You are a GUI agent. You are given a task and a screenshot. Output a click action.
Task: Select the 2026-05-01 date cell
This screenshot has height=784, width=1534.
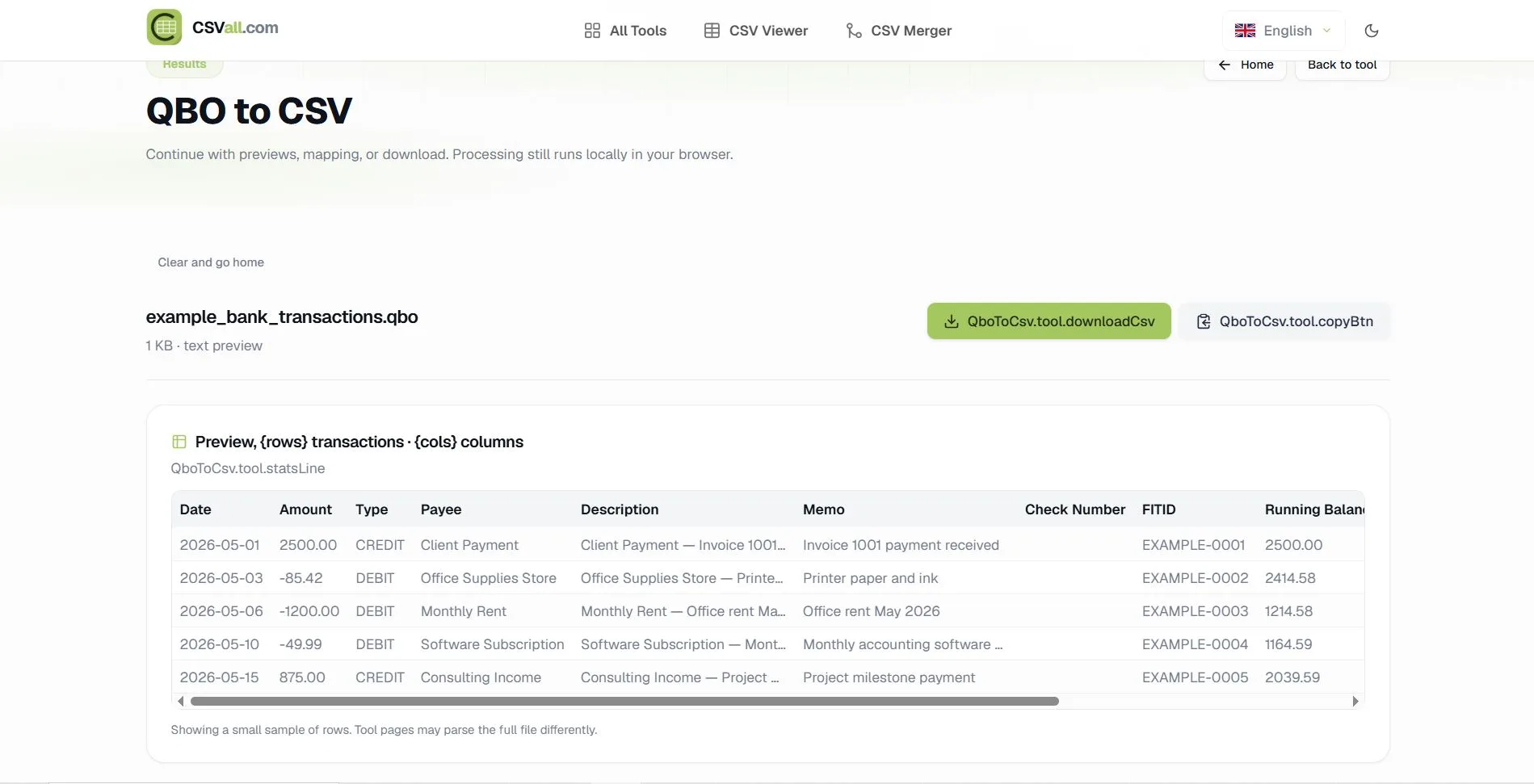click(x=220, y=545)
